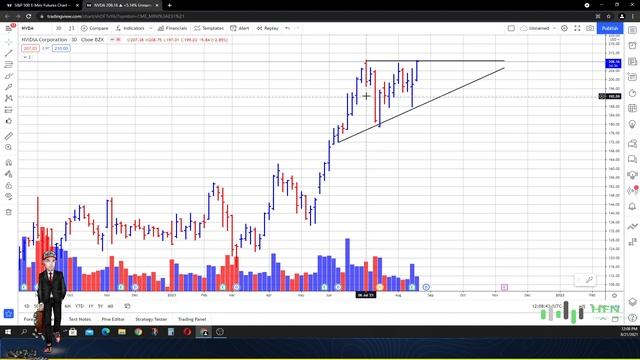Switch to the Strategy Tester tab
The width and height of the screenshot is (640, 360).
pos(151,319)
